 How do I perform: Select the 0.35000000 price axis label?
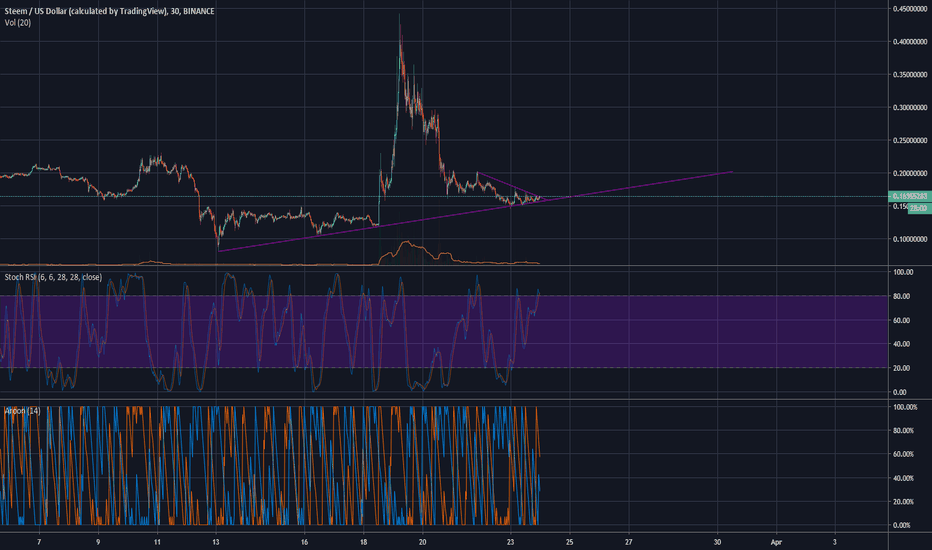coord(909,75)
